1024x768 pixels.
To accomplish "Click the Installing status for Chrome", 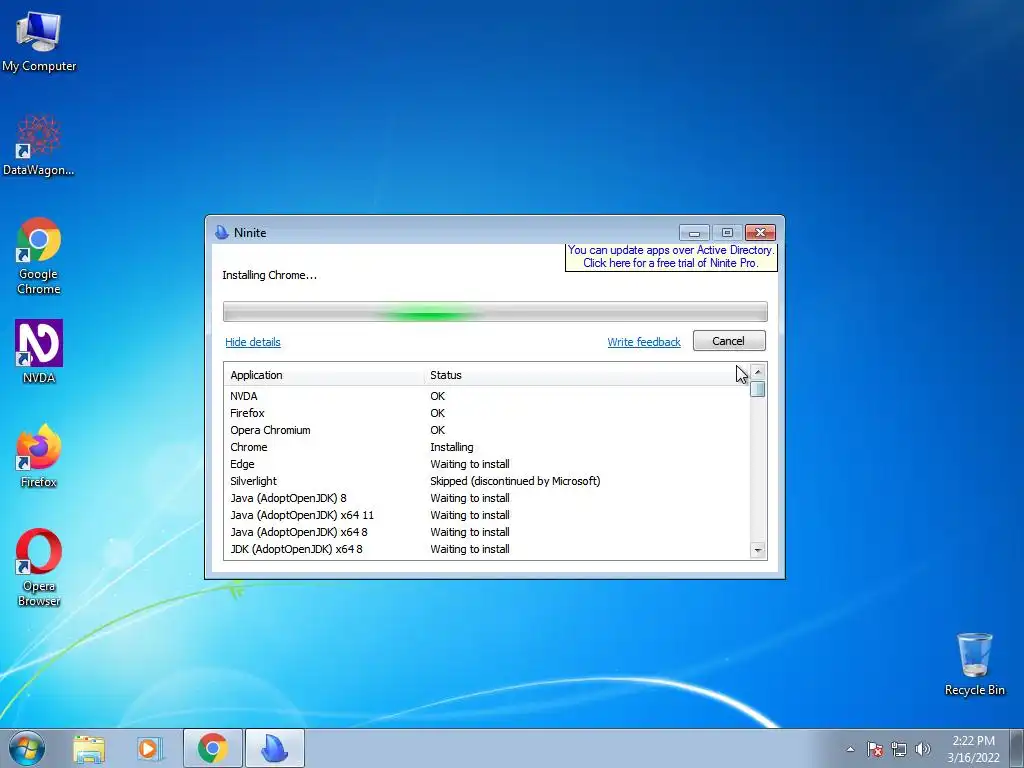I will point(452,447).
